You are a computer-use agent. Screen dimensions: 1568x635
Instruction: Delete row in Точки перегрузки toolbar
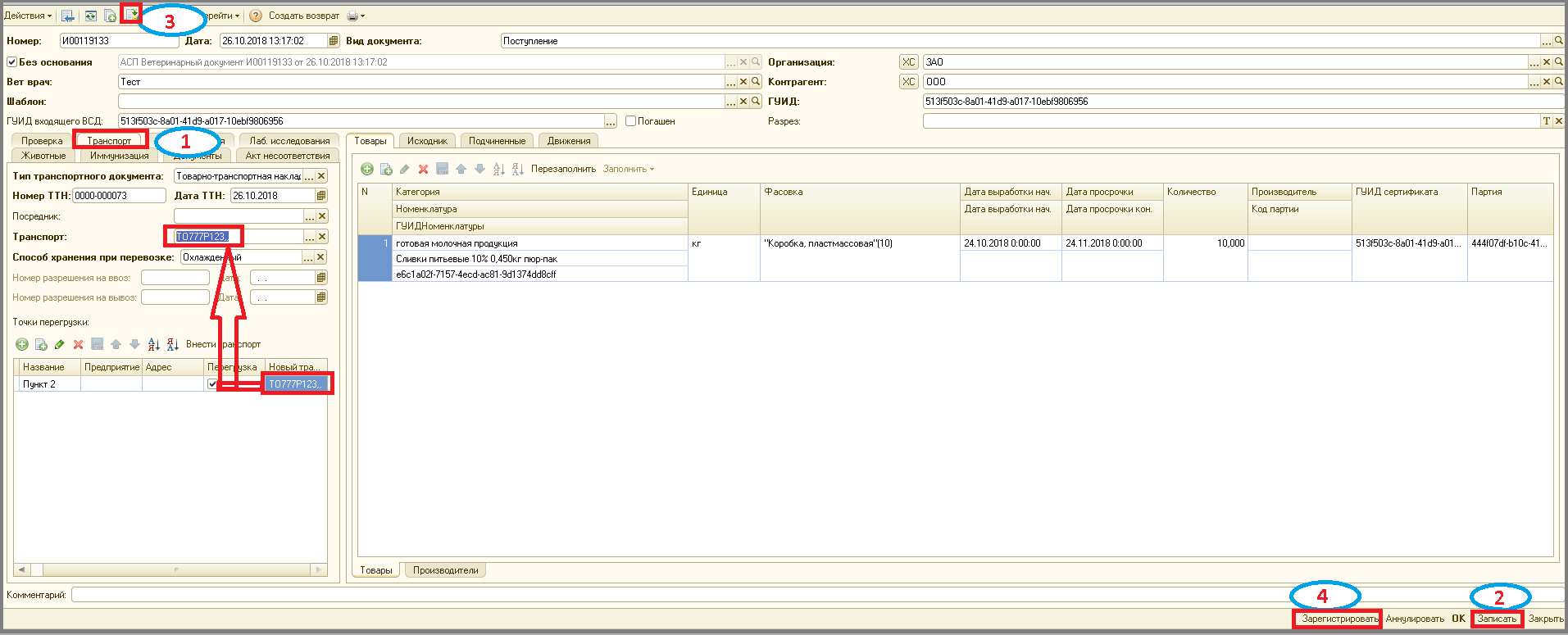coord(78,344)
